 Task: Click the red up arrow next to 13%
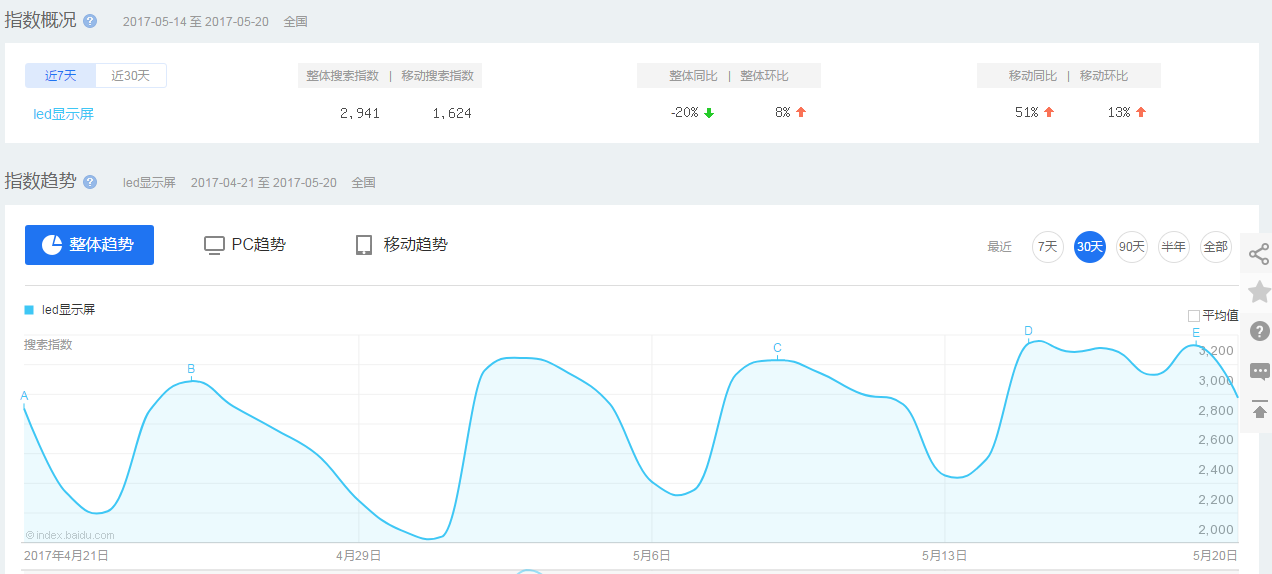1141,113
